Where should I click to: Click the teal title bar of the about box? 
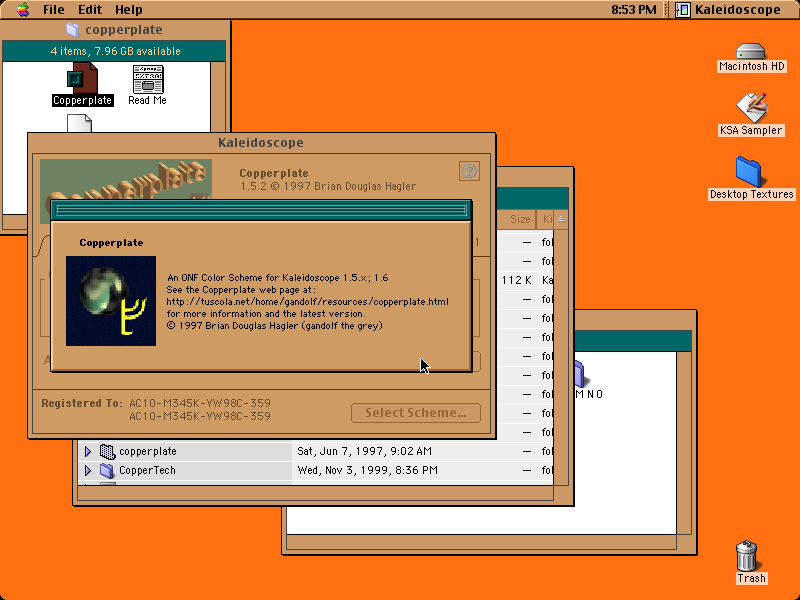pos(261,210)
